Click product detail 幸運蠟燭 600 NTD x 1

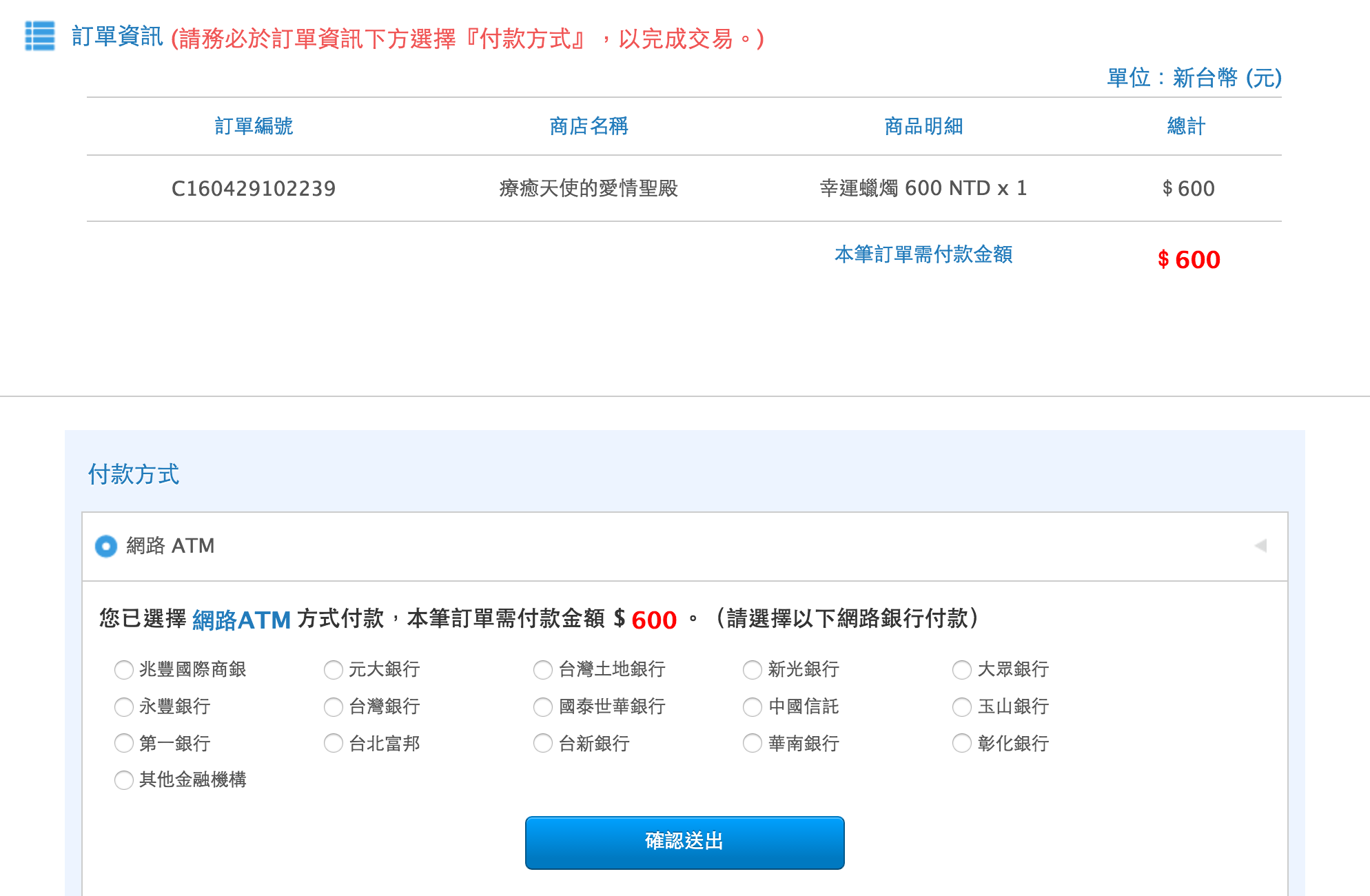tap(923, 188)
